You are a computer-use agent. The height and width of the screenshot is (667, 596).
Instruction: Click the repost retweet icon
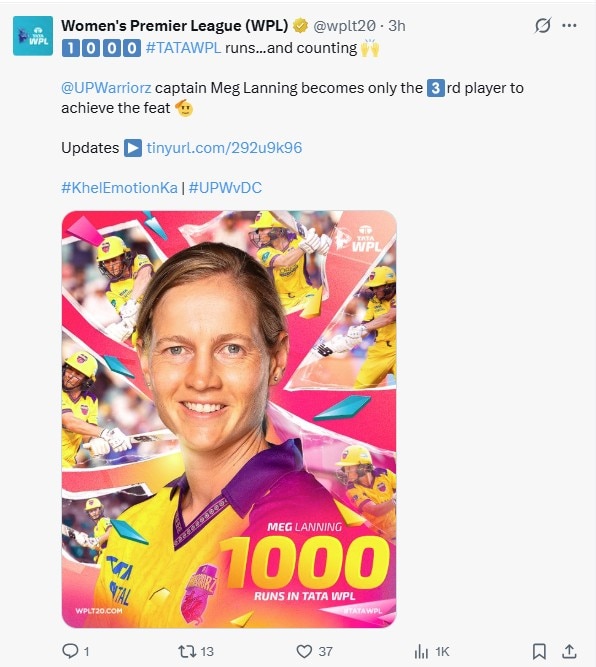[187, 651]
